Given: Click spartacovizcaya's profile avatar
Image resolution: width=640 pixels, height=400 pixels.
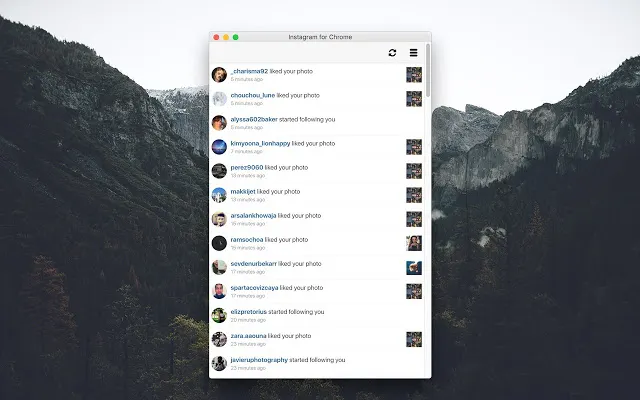Looking at the screenshot, I should [219, 291].
